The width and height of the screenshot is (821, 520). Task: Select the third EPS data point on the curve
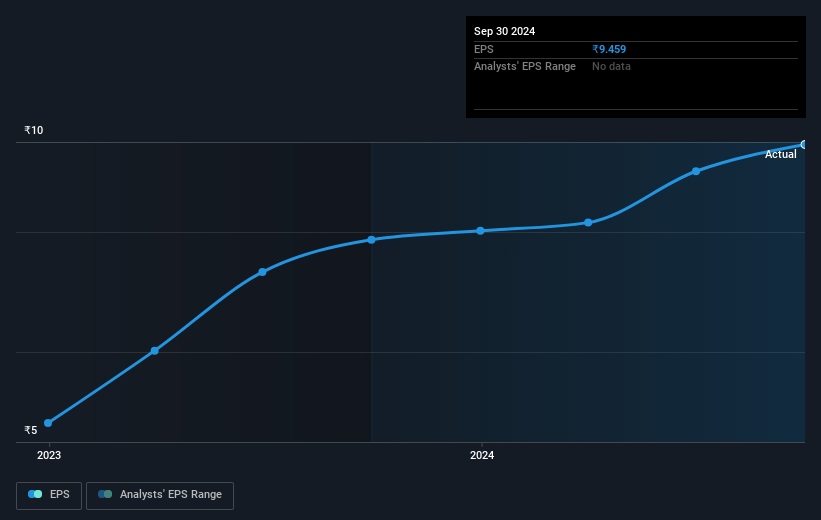click(262, 272)
